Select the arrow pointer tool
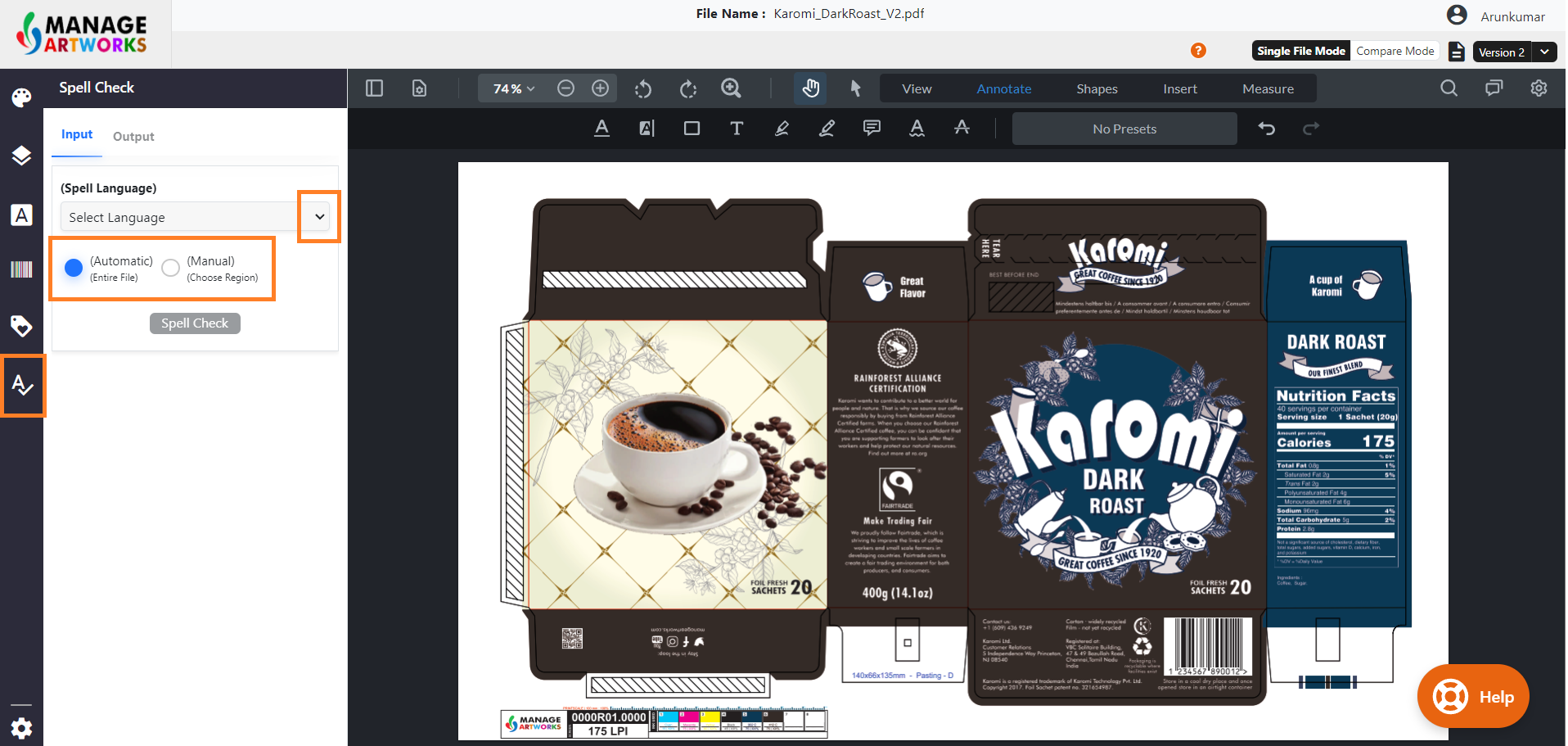The height and width of the screenshot is (746, 1568). coord(855,88)
